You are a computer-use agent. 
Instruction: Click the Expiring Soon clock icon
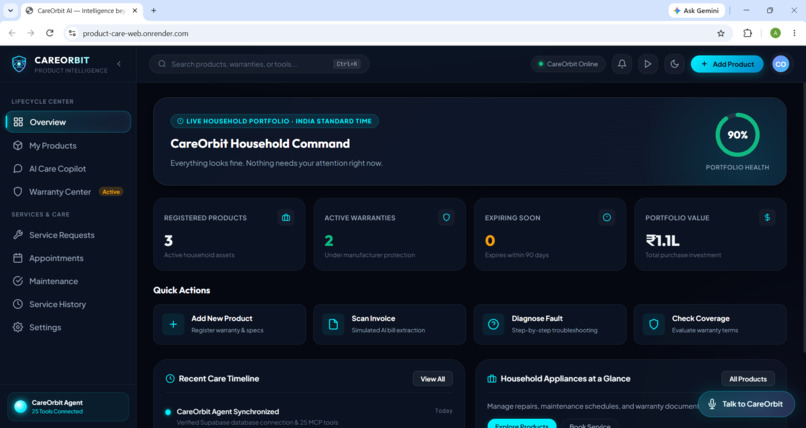tap(607, 218)
